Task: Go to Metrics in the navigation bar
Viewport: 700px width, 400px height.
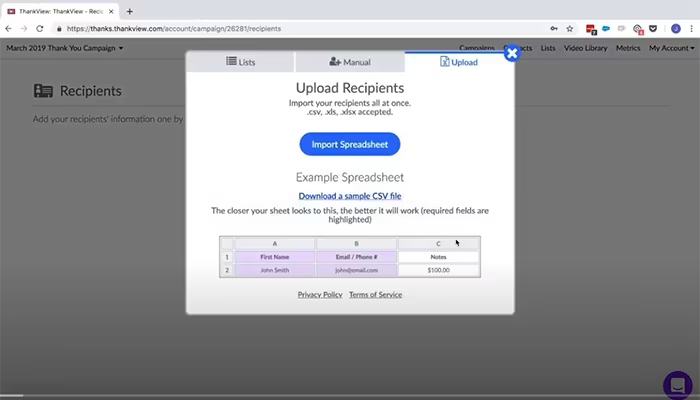Action: (x=628, y=48)
